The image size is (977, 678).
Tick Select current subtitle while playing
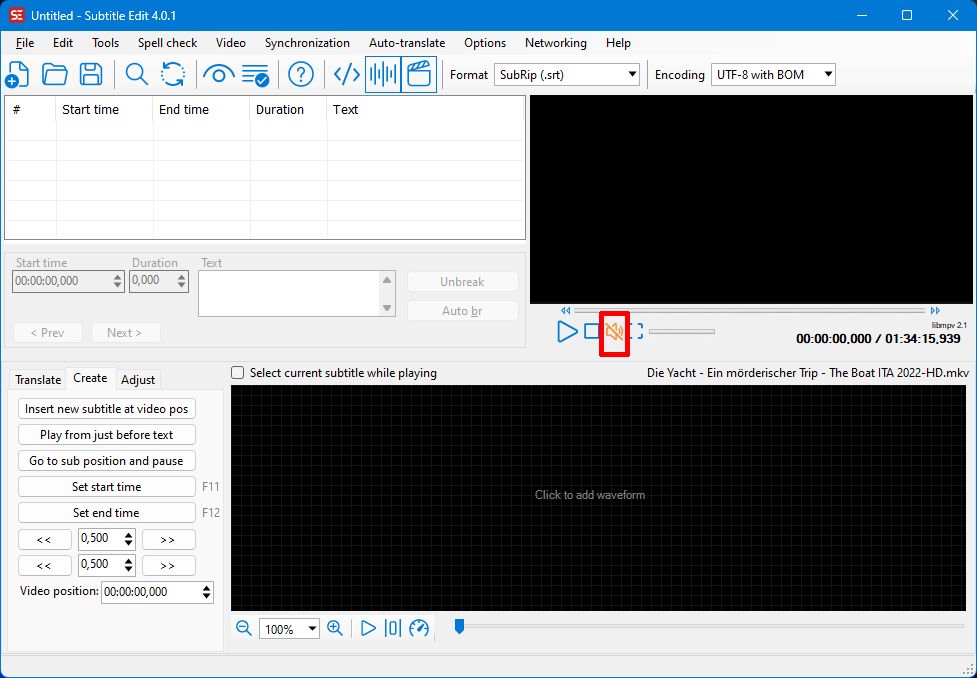pyautogui.click(x=237, y=373)
